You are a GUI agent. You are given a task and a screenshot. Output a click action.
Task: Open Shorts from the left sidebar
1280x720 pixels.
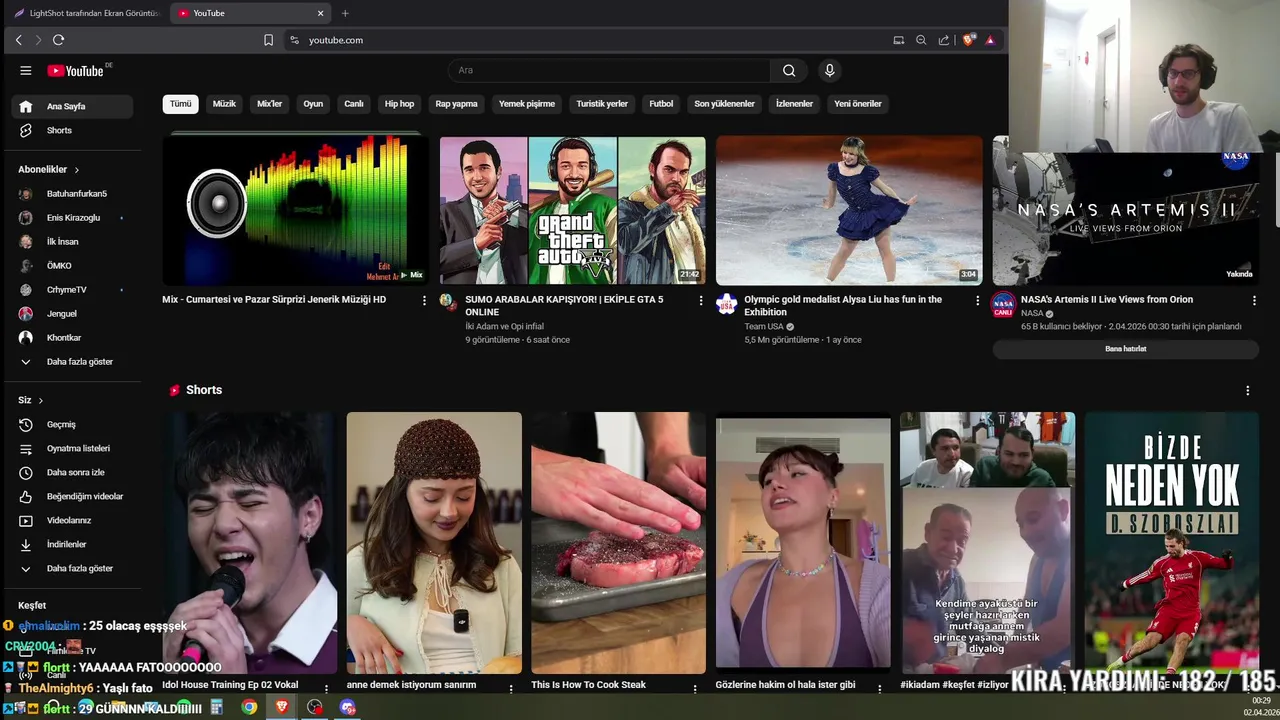pyautogui.click(x=74, y=130)
